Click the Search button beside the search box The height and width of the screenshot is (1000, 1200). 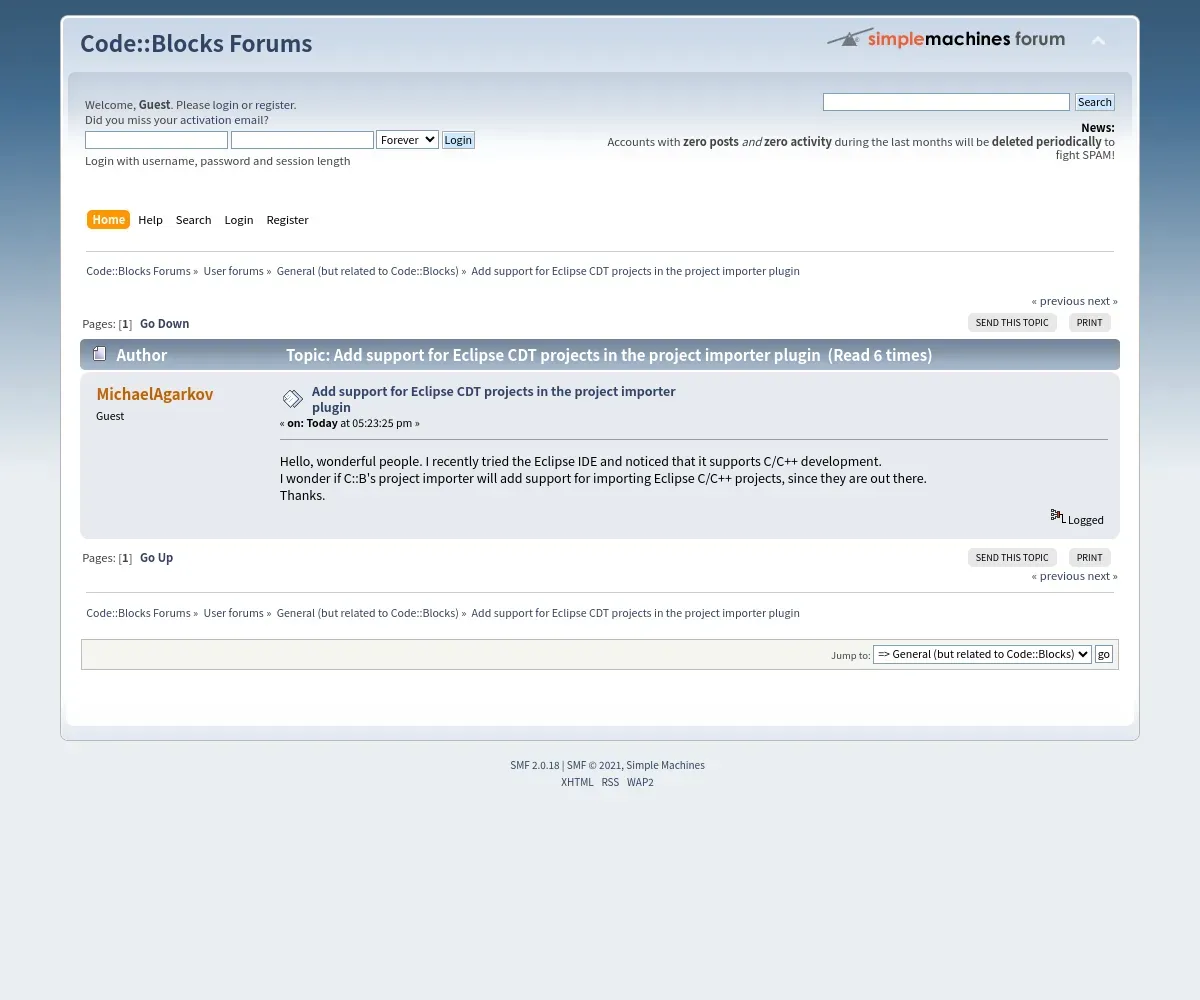tap(1094, 102)
